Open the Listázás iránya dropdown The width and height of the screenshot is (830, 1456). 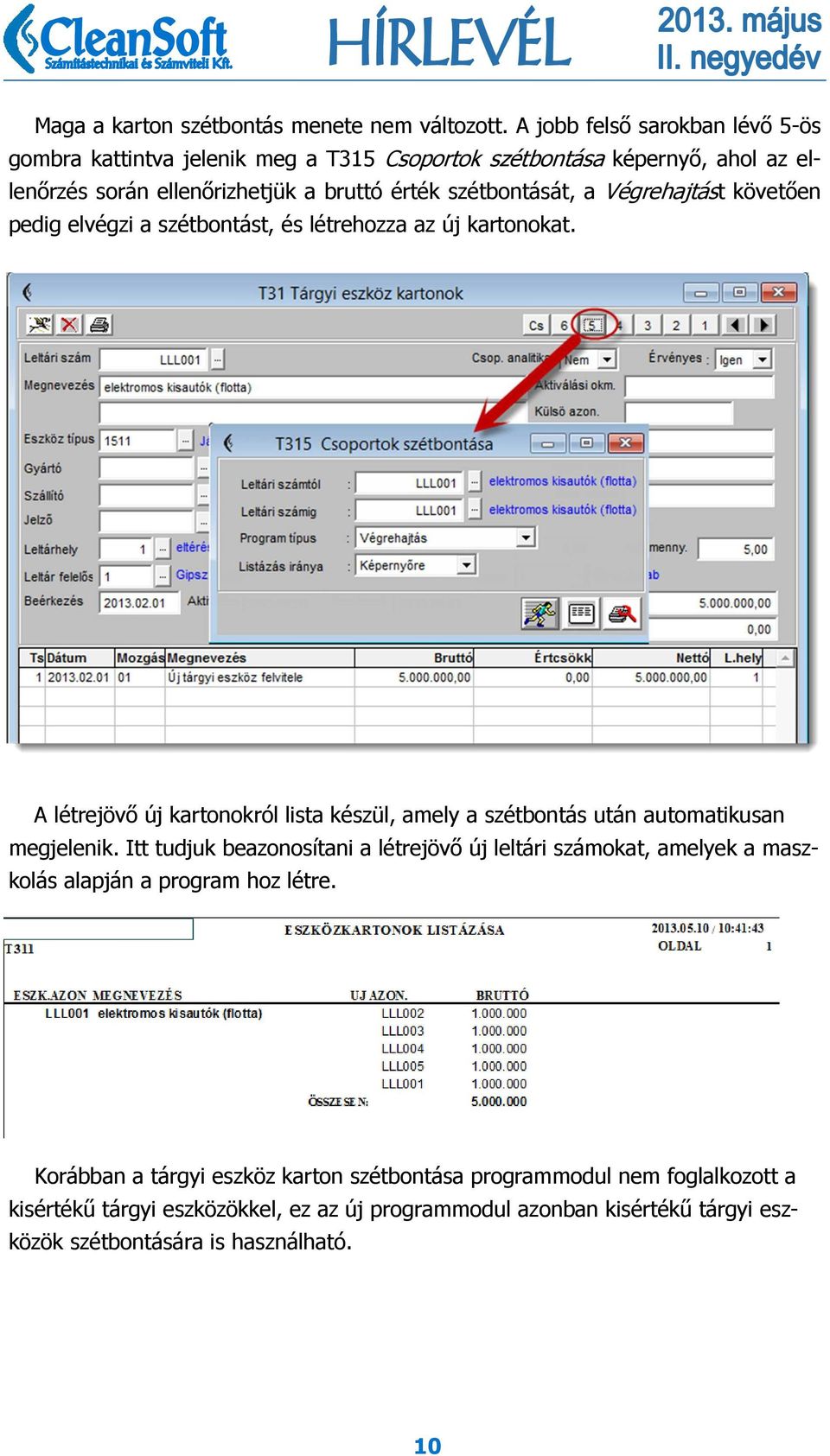pos(467,565)
